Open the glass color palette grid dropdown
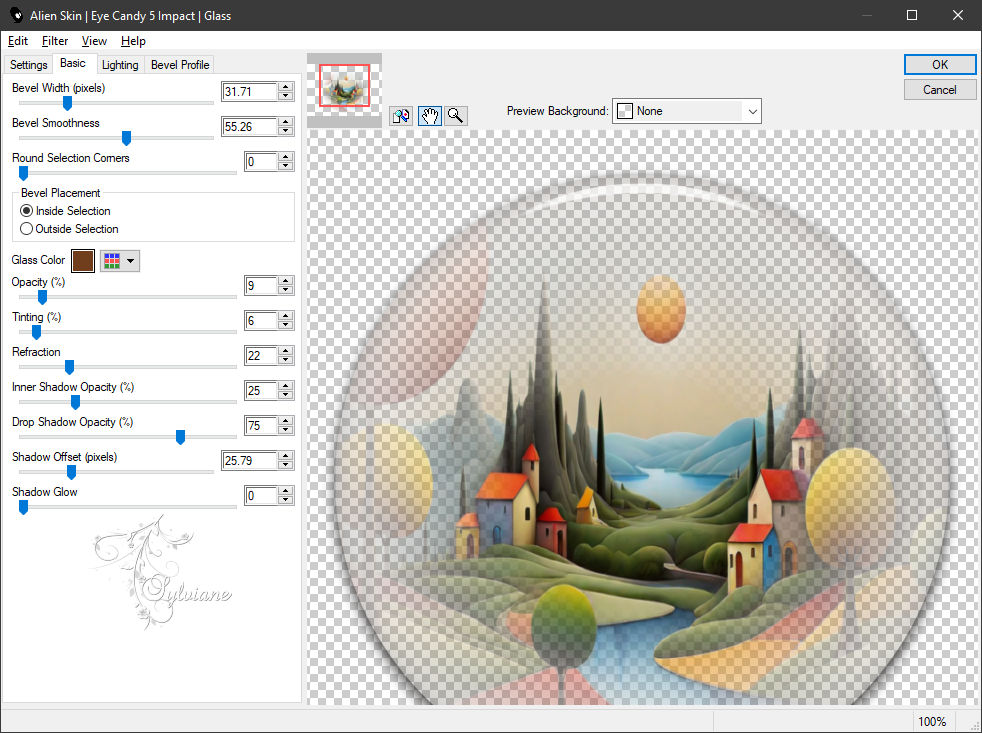 point(120,261)
